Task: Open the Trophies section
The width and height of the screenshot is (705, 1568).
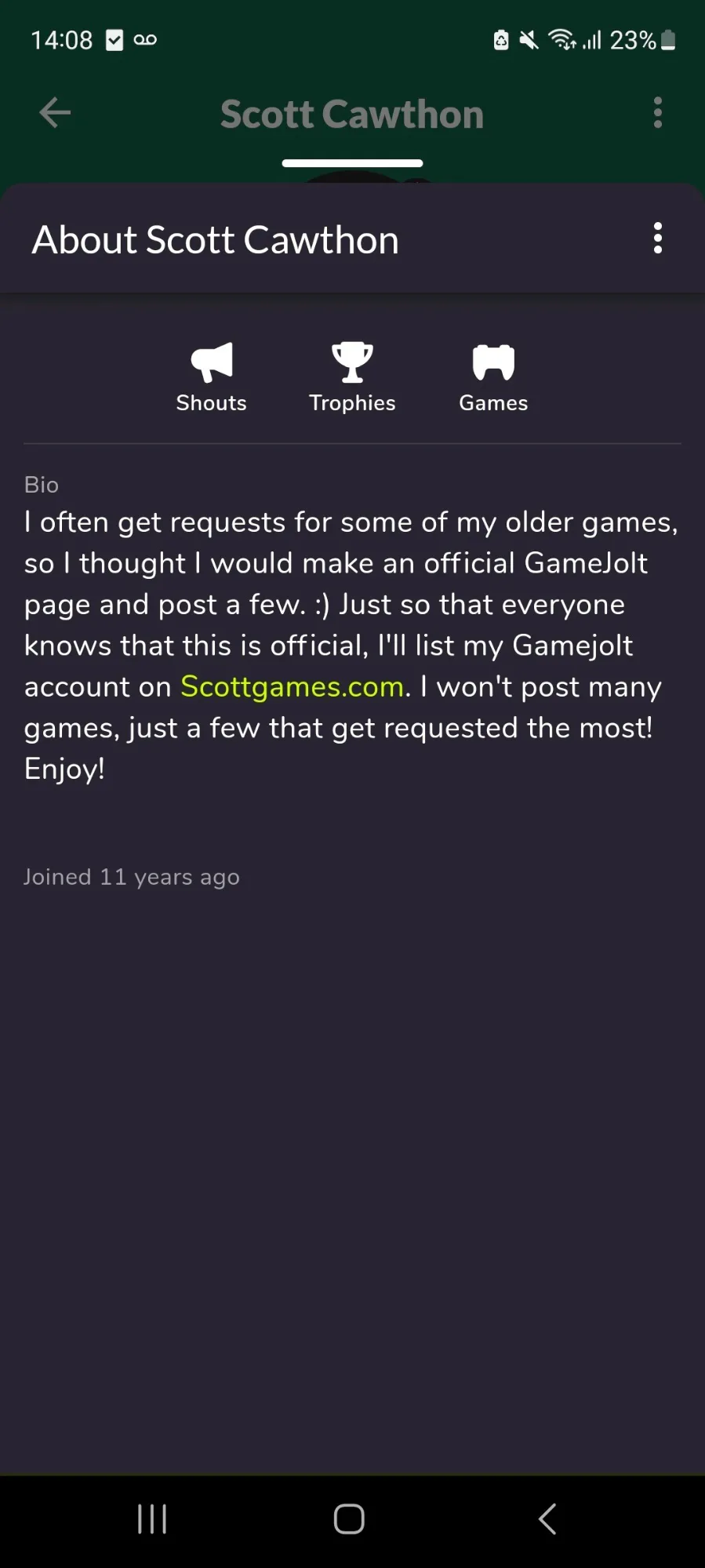Action: click(352, 377)
